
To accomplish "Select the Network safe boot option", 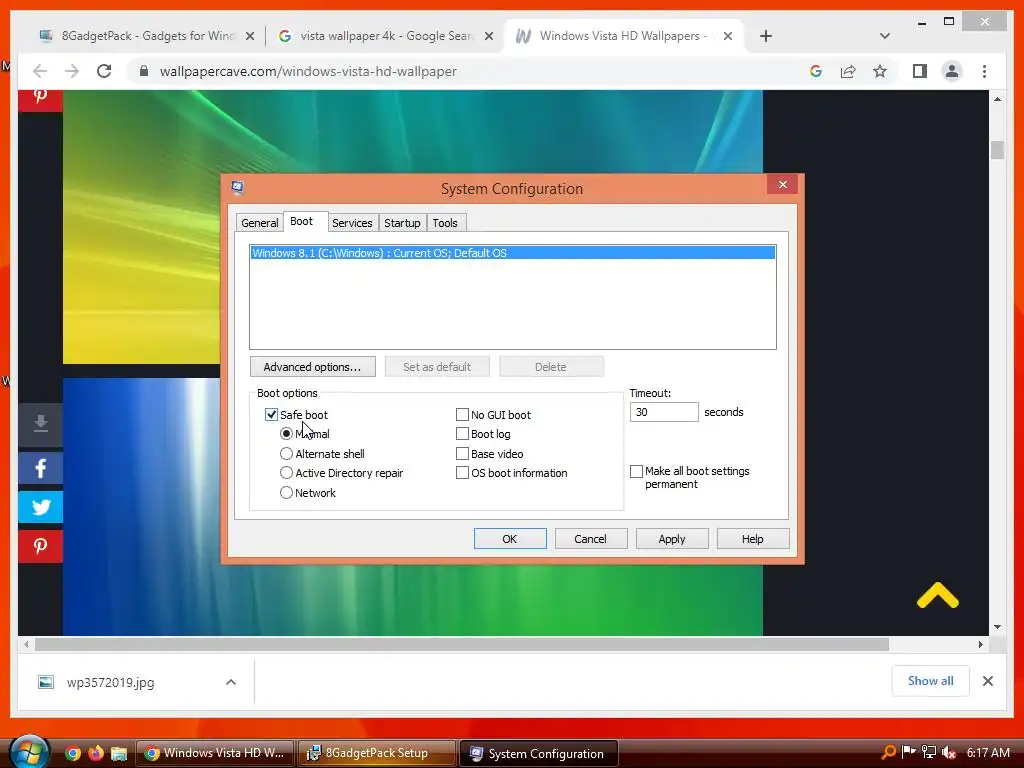I will click(x=286, y=492).
